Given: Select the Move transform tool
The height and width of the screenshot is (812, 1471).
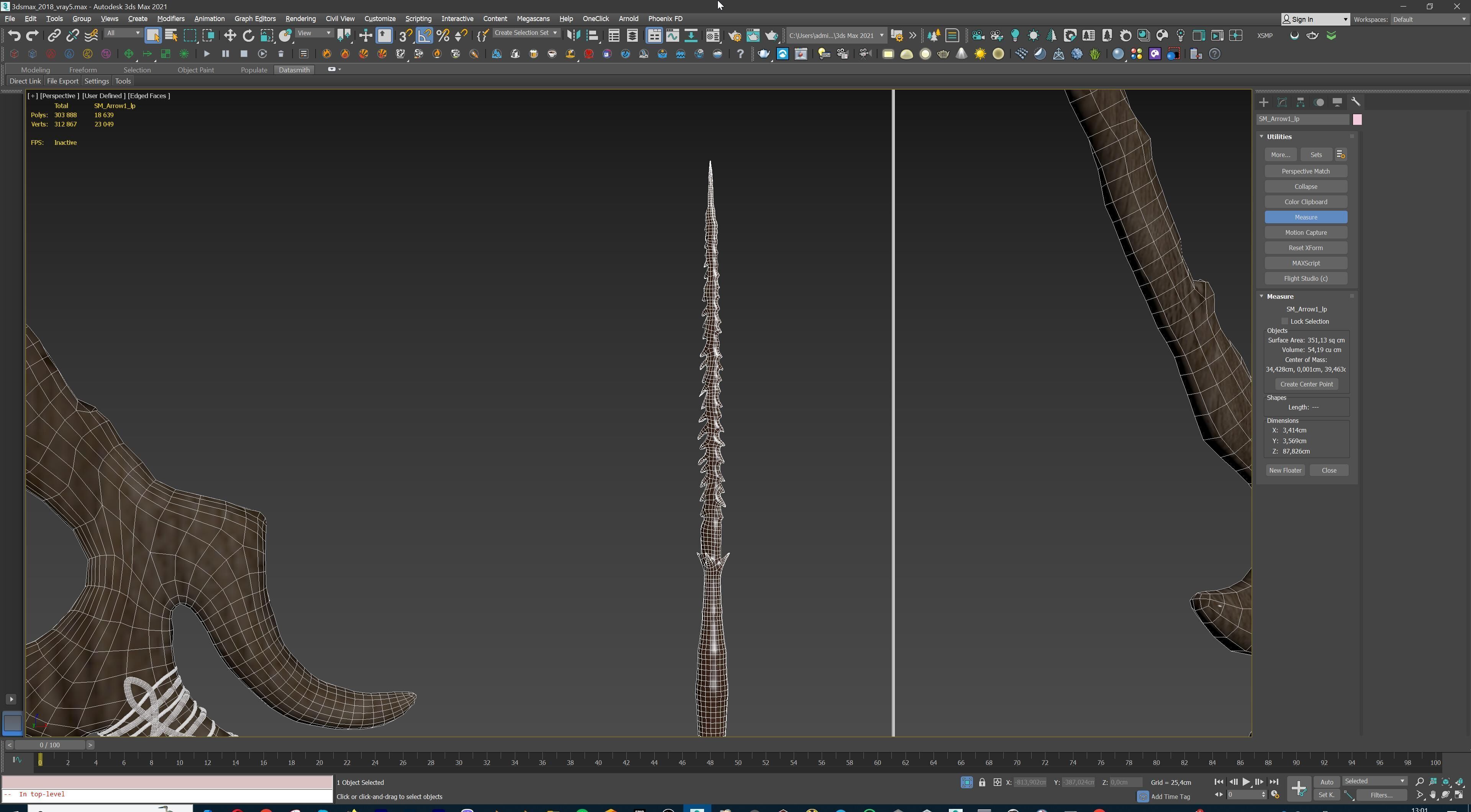Looking at the screenshot, I should tap(229, 35).
